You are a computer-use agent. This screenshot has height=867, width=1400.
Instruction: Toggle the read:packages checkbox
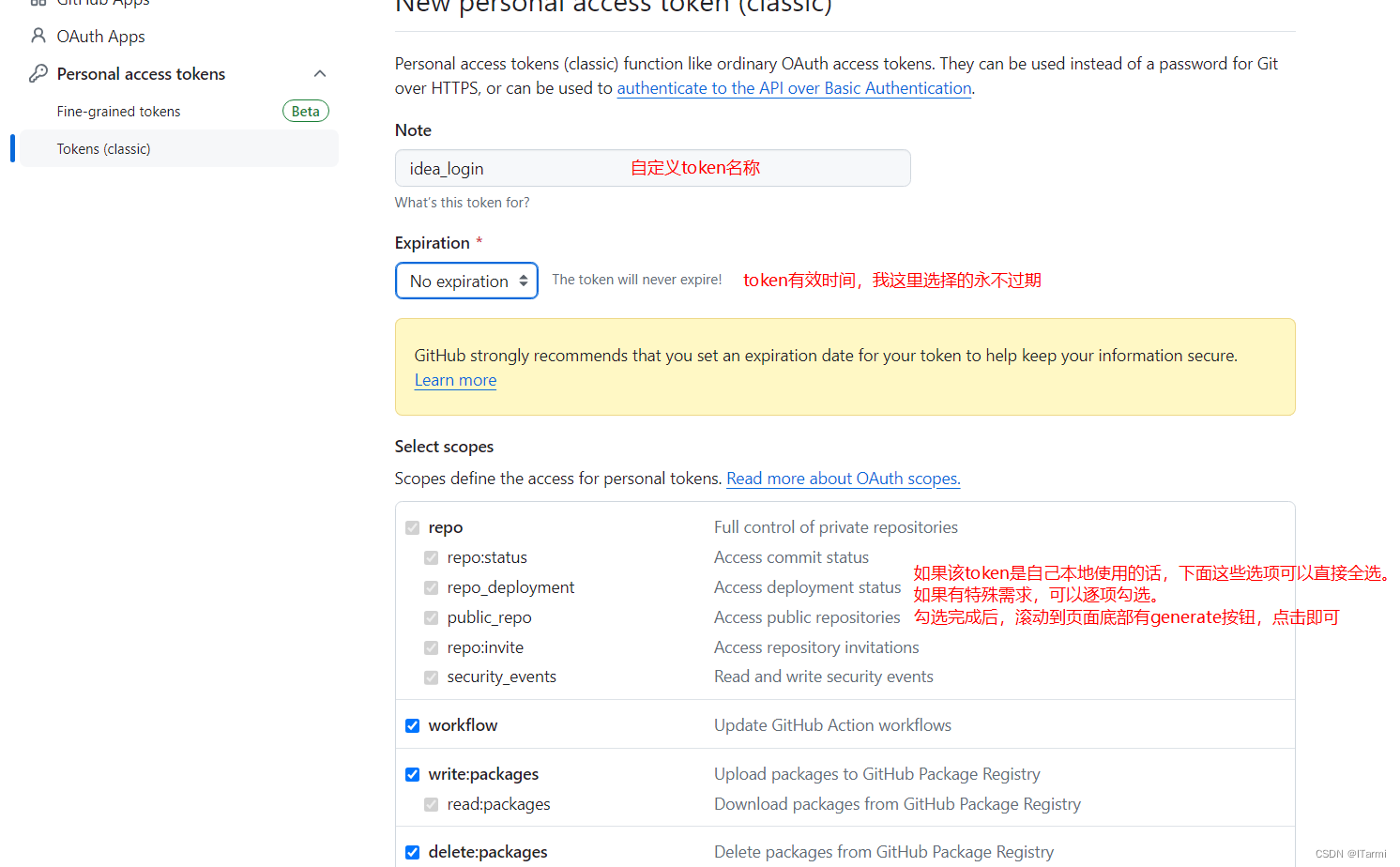431,804
